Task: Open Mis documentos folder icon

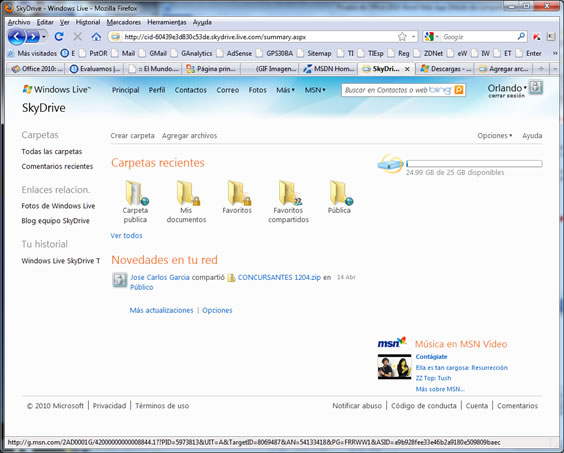Action: (x=188, y=193)
